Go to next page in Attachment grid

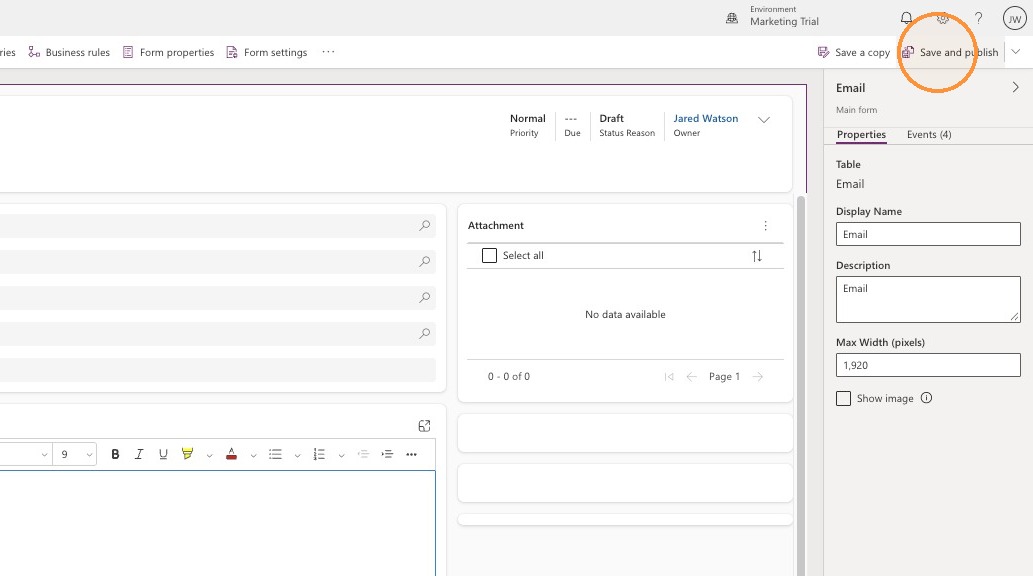[x=758, y=376]
